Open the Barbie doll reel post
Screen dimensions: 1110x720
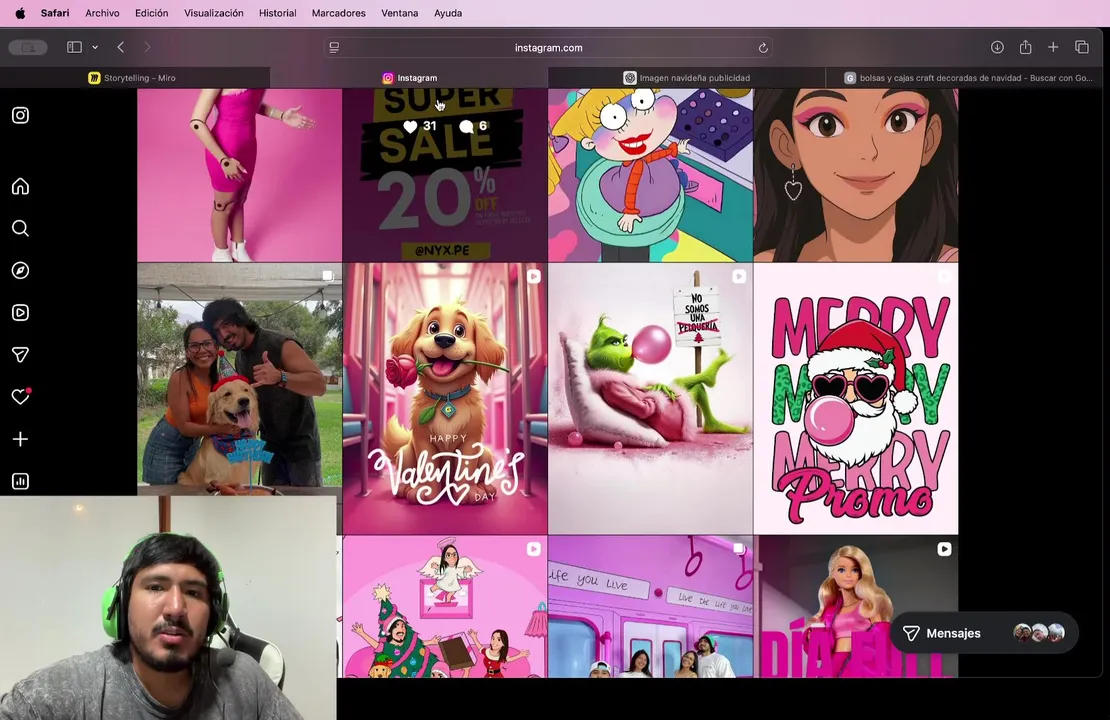[x=856, y=607]
